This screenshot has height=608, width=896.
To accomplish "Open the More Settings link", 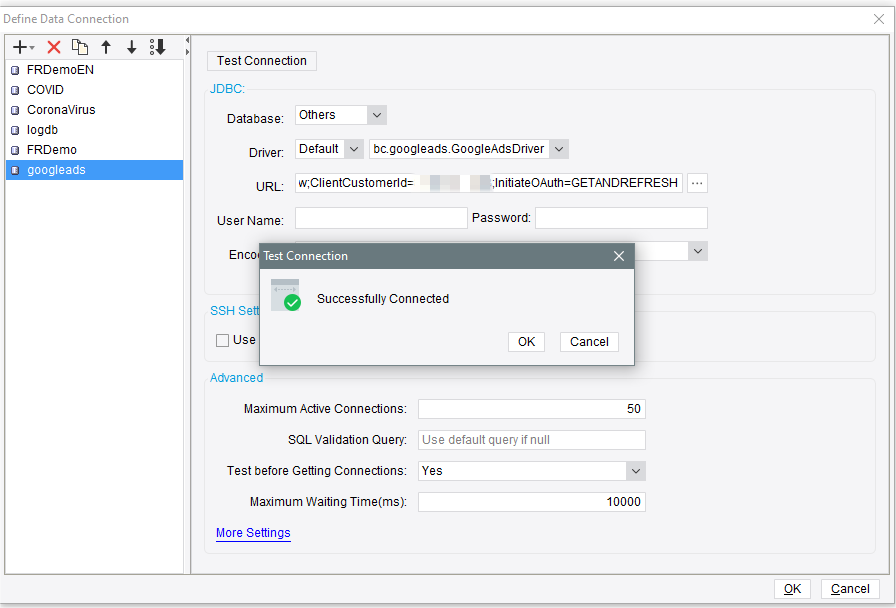I will (253, 533).
